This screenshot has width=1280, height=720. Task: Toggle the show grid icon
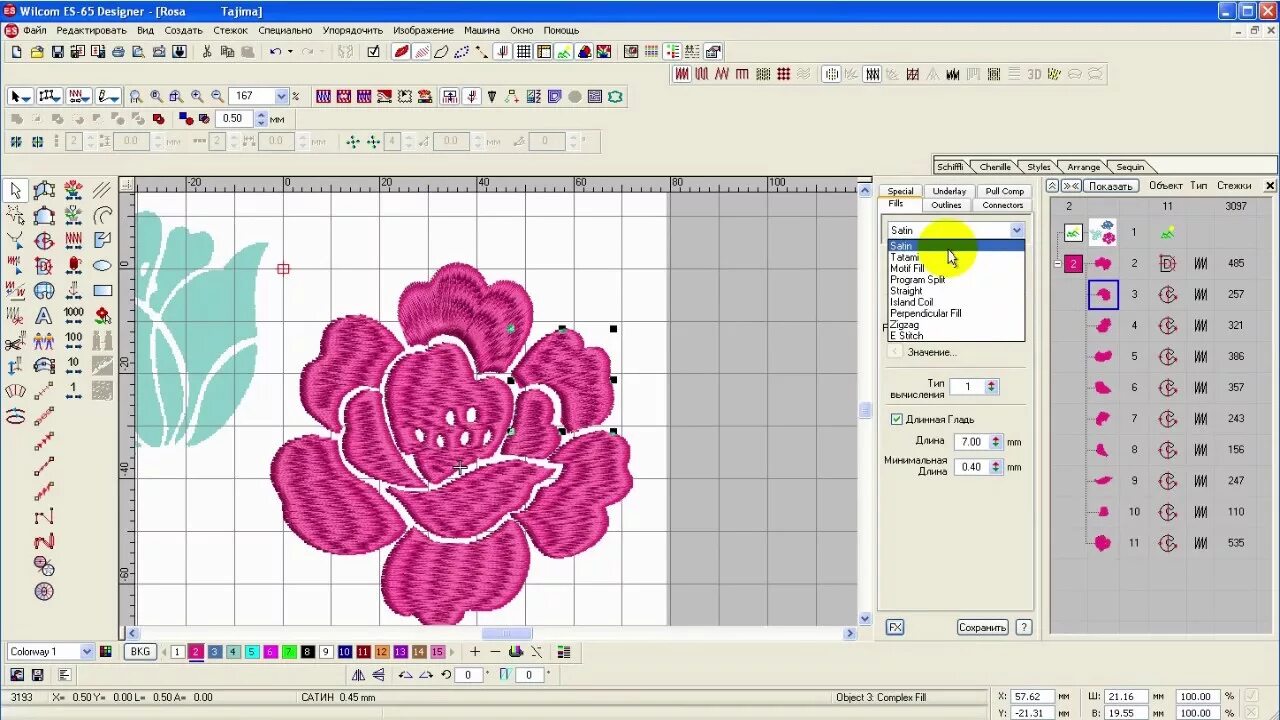(x=523, y=52)
